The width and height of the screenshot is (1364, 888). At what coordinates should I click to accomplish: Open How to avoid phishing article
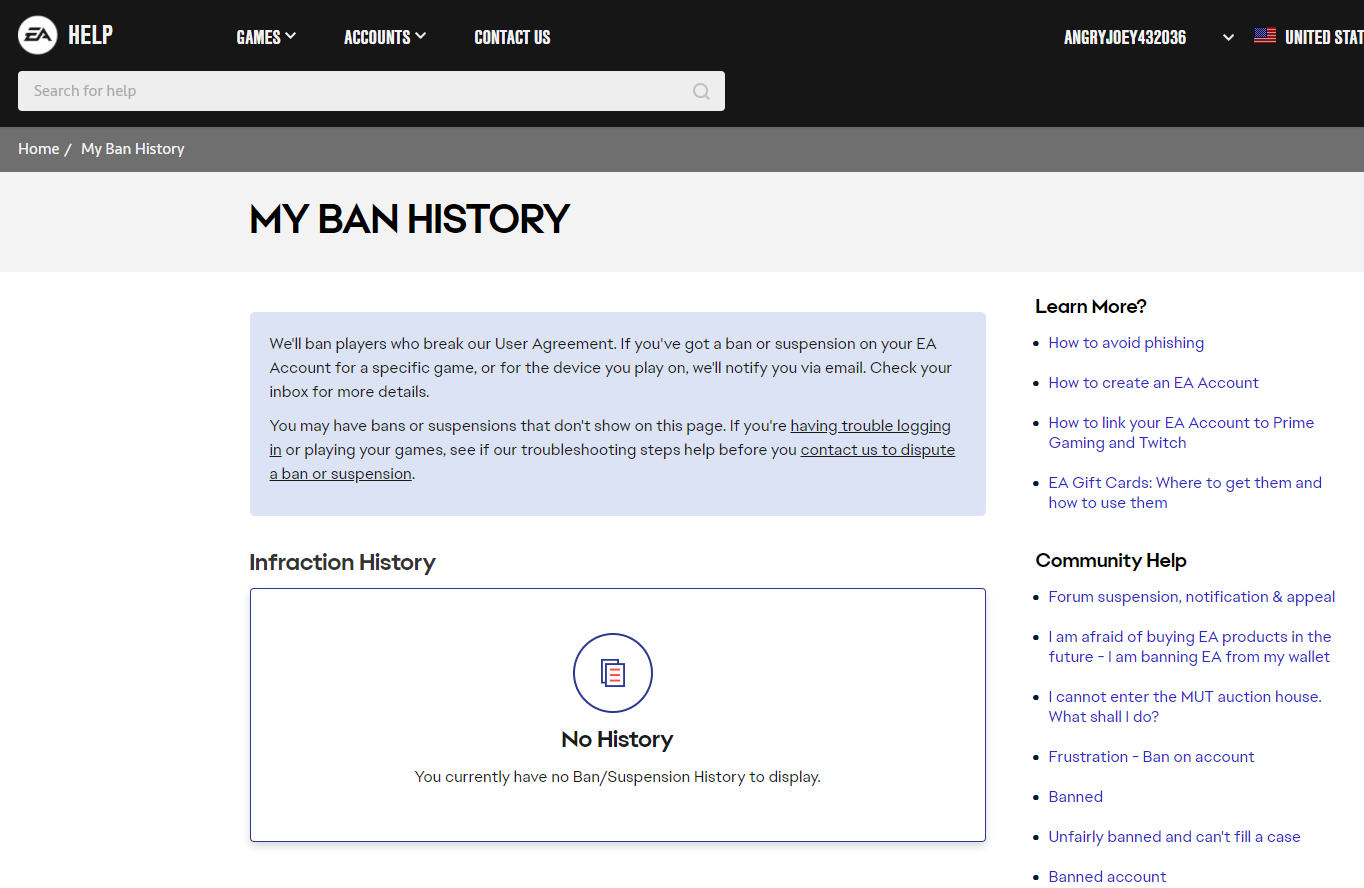click(x=1126, y=343)
